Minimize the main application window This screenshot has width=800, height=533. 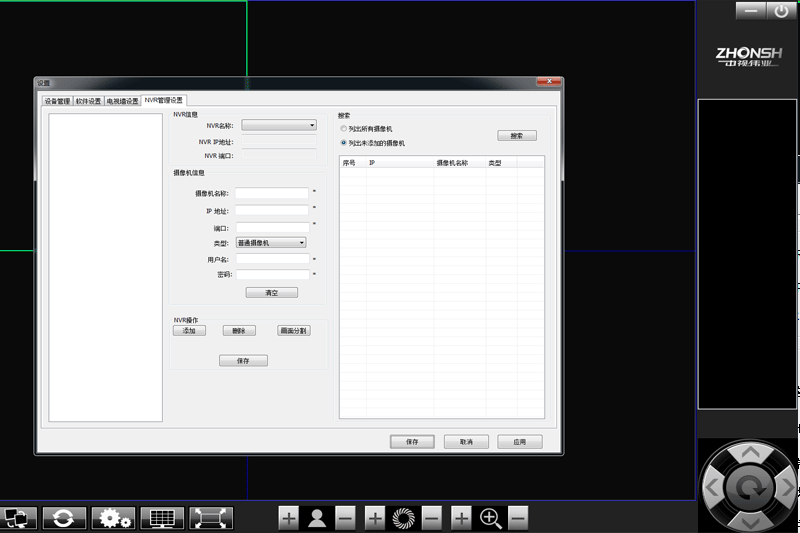(751, 11)
